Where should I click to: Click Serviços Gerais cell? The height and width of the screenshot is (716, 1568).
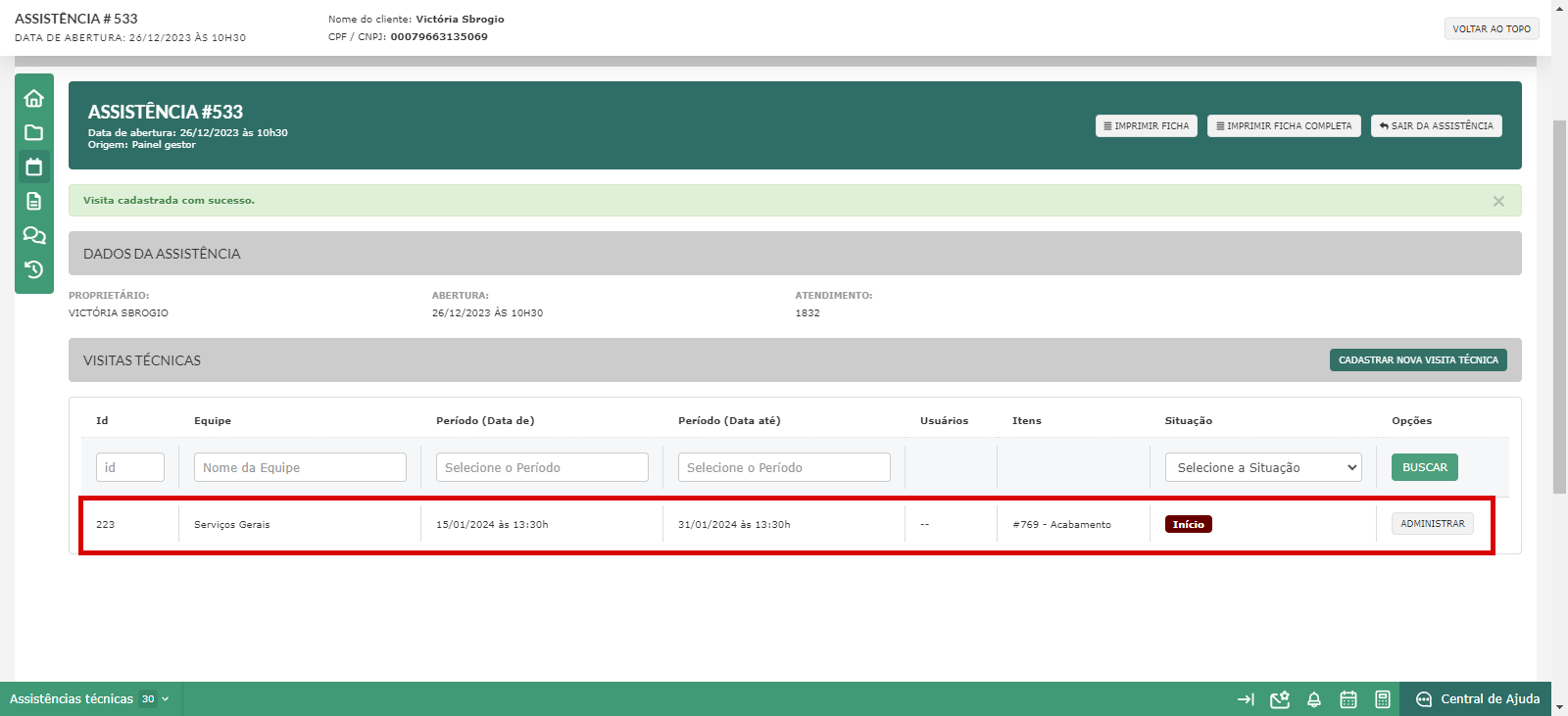(x=232, y=525)
